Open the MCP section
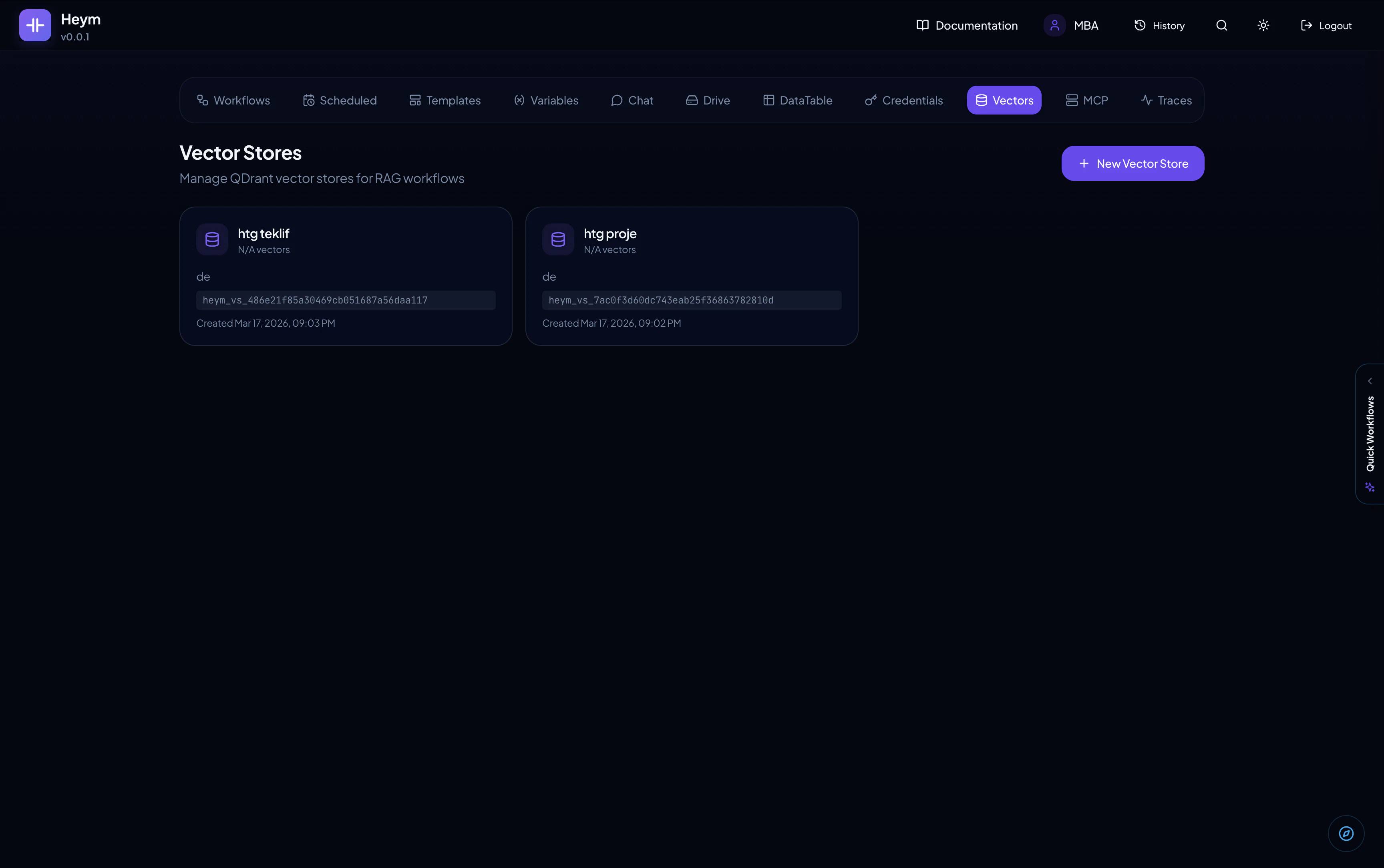This screenshot has width=1384, height=868. (1086, 99)
